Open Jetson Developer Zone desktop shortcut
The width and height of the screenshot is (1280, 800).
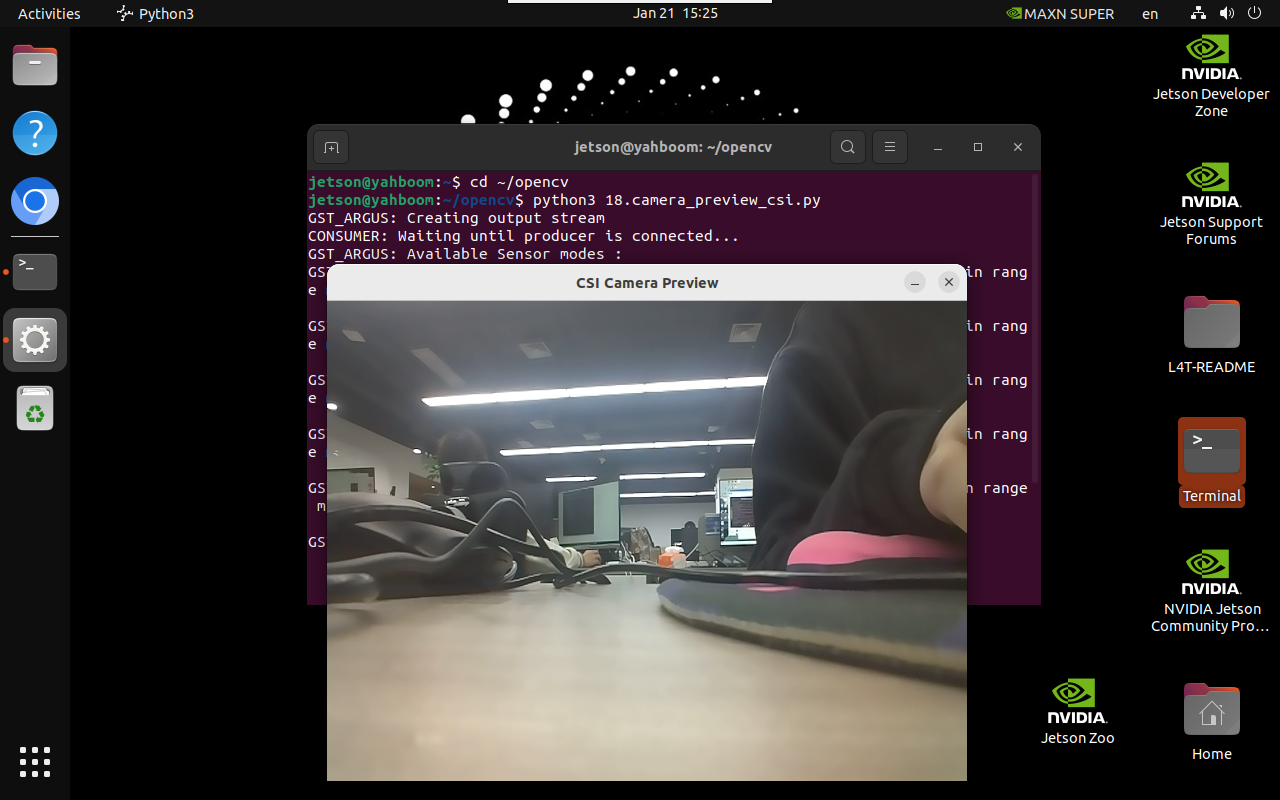pyautogui.click(x=1211, y=76)
